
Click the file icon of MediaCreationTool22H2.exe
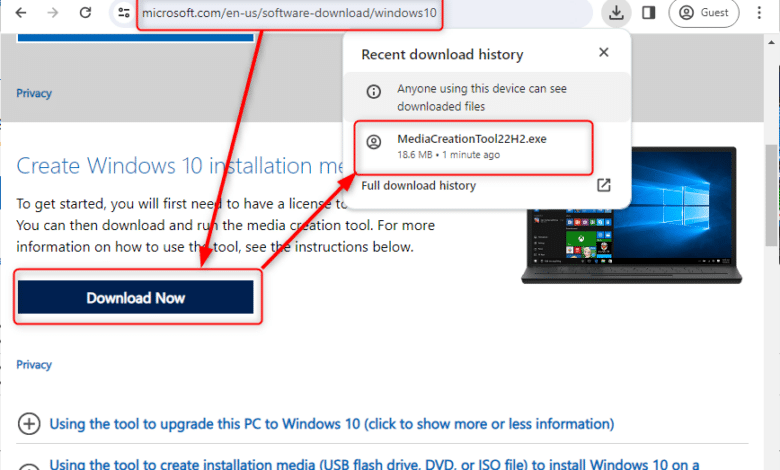click(x=374, y=142)
